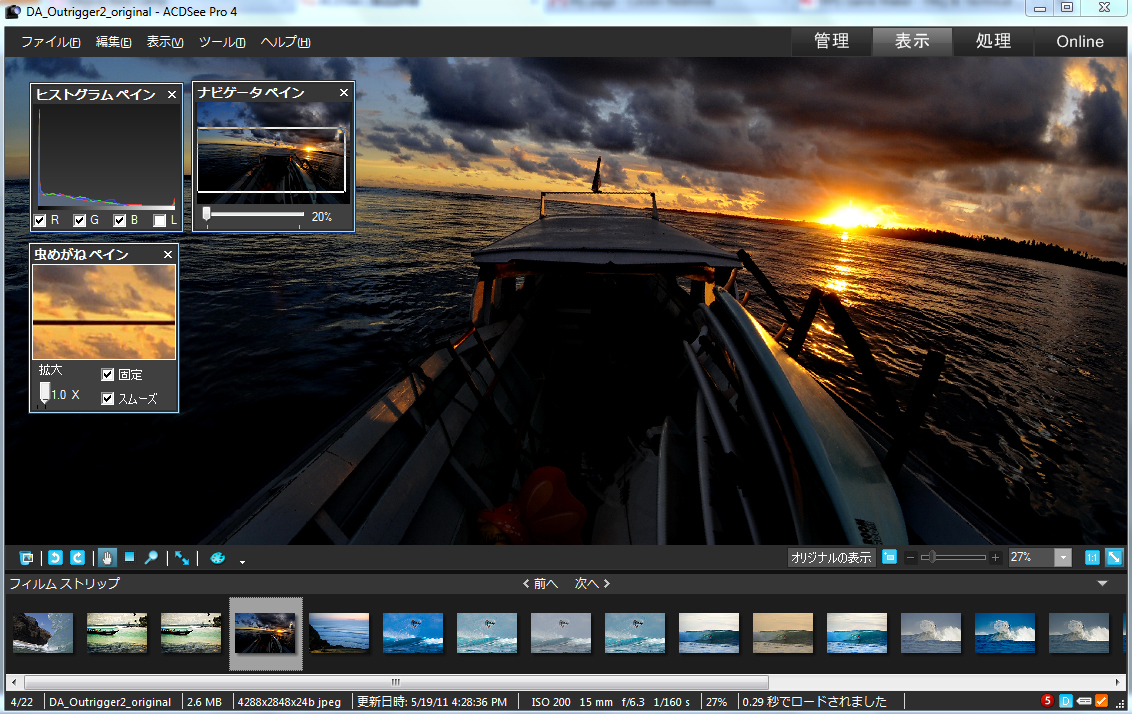Rotate the image left

pos(56,558)
